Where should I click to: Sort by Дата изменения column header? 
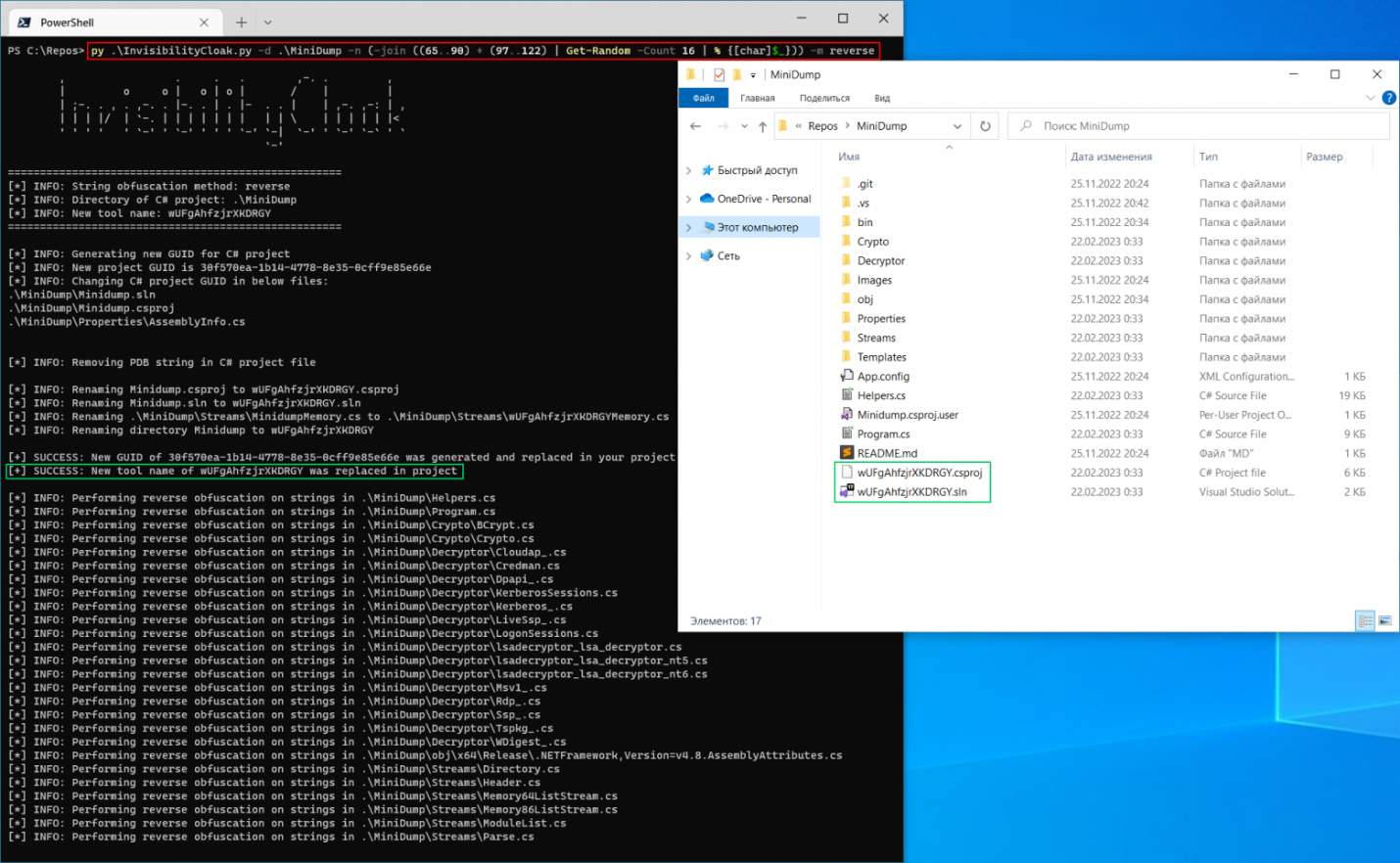coord(1111,157)
